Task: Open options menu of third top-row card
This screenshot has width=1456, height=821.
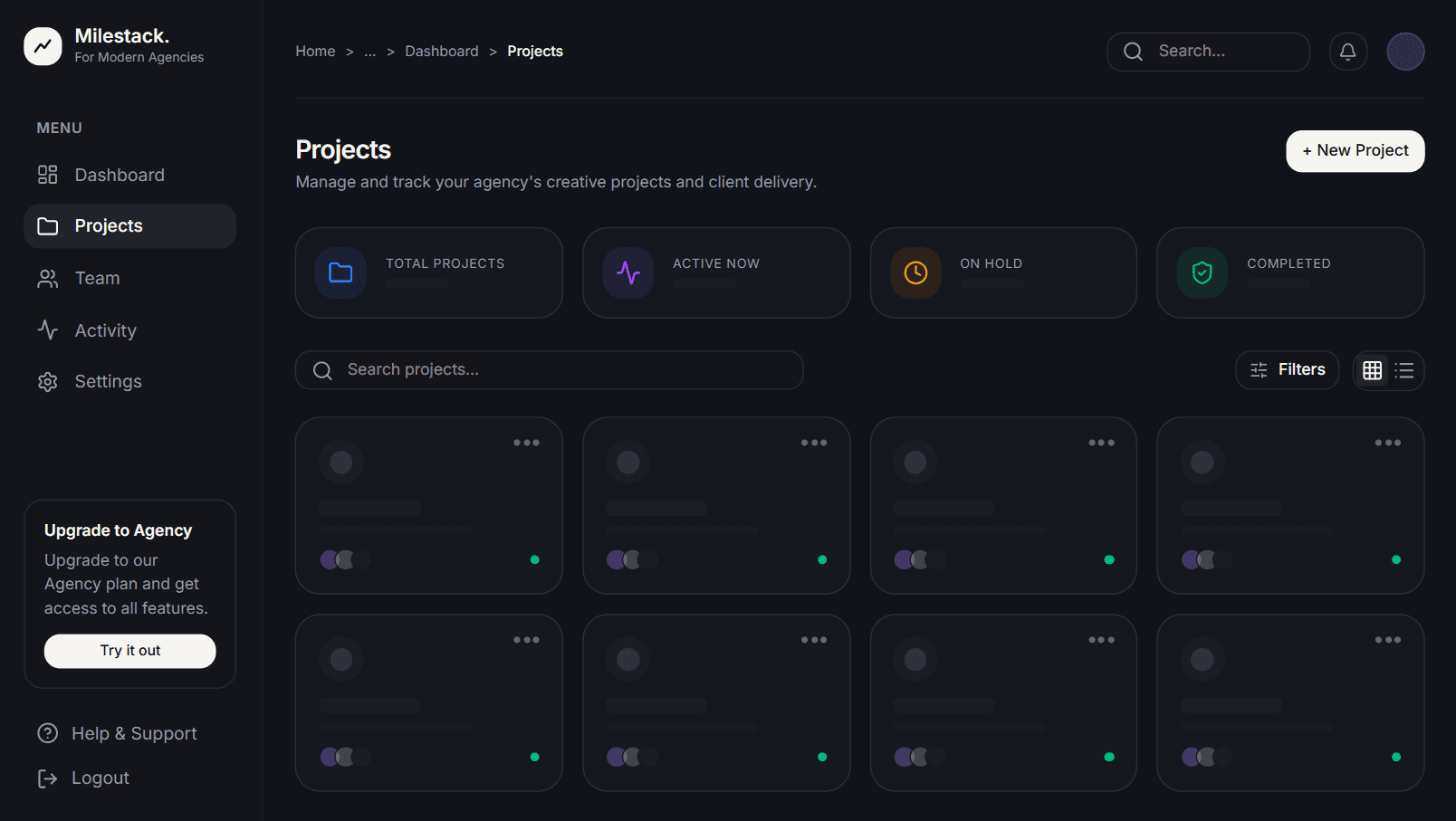Action: pyautogui.click(x=1101, y=443)
